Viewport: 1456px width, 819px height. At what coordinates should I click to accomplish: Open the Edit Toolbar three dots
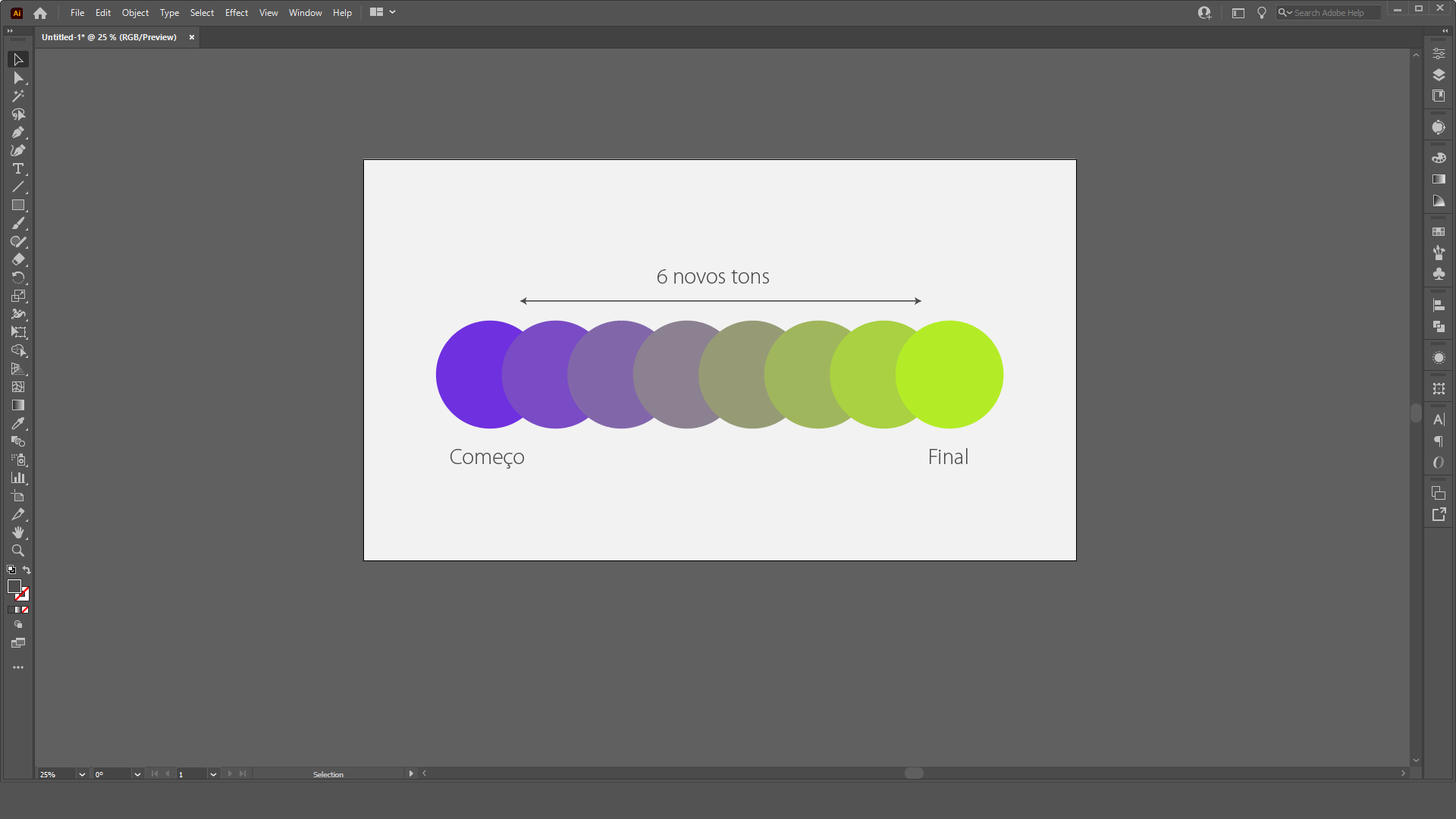pos(18,667)
